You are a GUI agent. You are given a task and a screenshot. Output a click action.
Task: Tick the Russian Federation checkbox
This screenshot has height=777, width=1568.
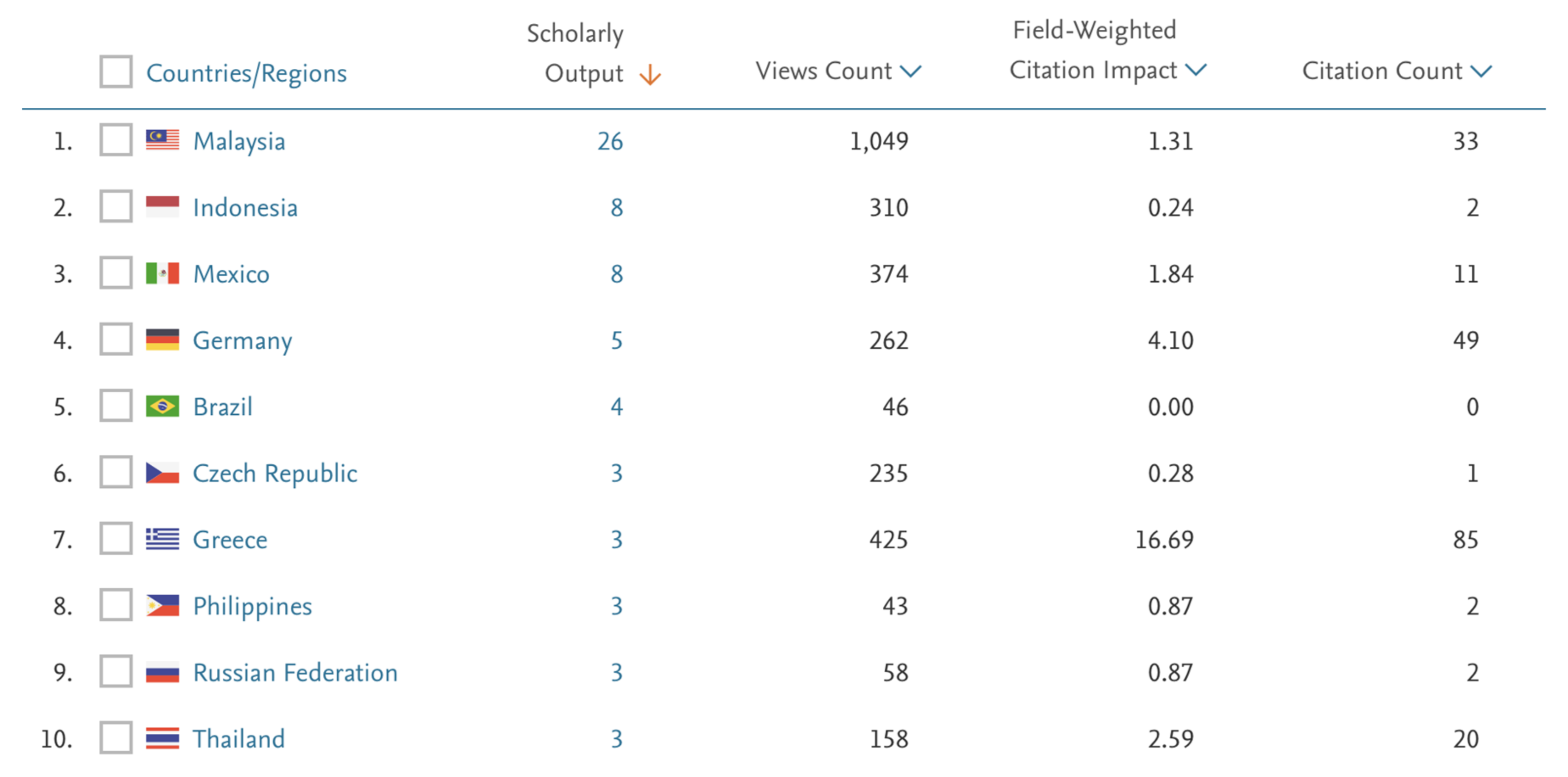click(x=116, y=672)
